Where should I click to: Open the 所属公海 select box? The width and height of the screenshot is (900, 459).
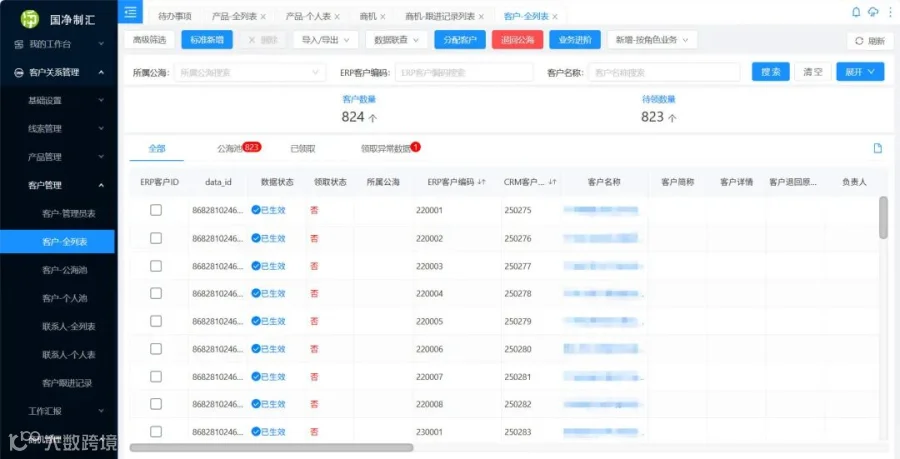250,72
